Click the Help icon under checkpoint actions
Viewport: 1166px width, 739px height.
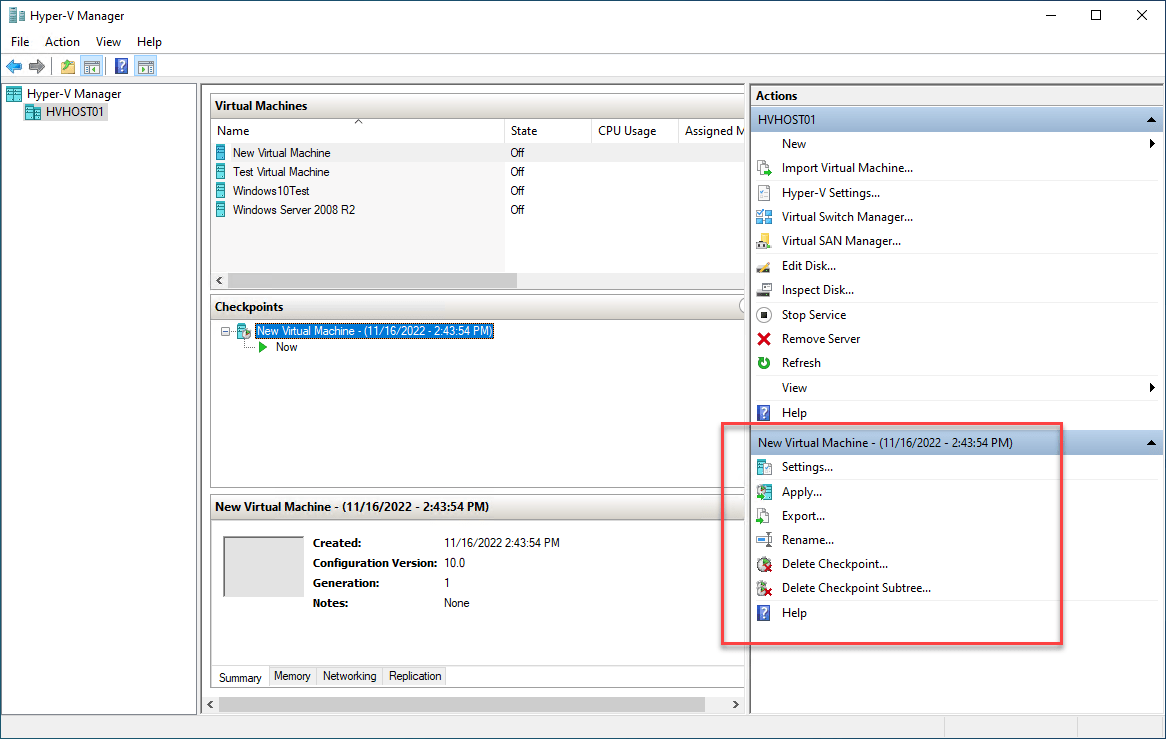pyautogui.click(x=764, y=613)
